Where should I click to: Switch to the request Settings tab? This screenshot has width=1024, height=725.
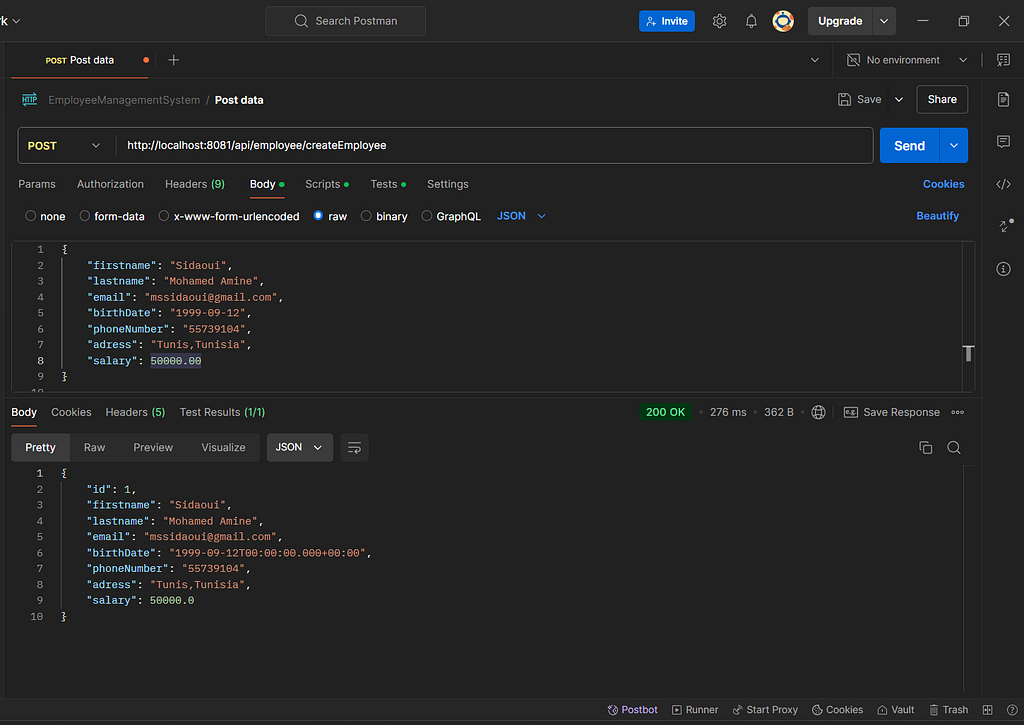click(447, 184)
